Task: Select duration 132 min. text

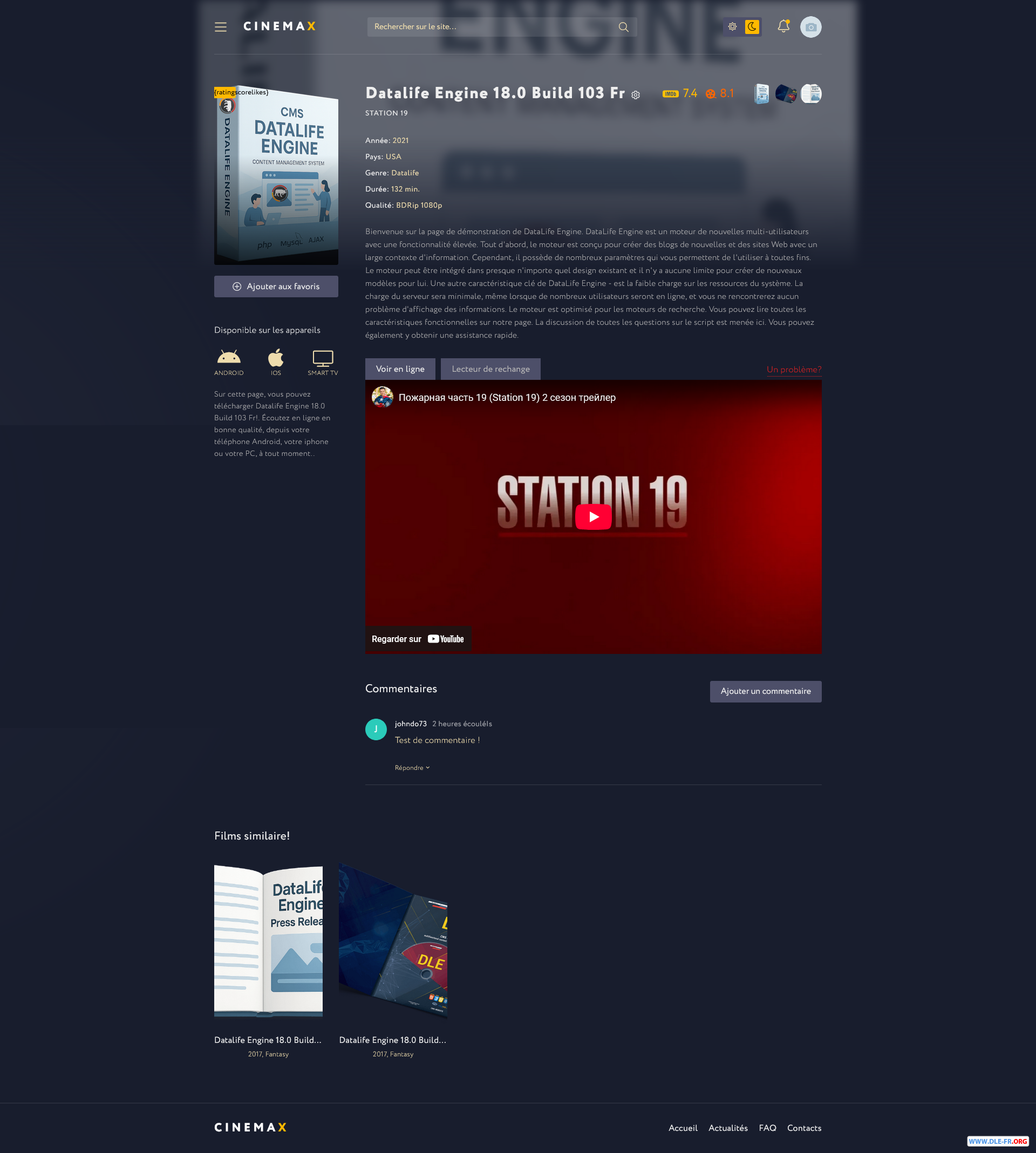Action: (x=405, y=189)
